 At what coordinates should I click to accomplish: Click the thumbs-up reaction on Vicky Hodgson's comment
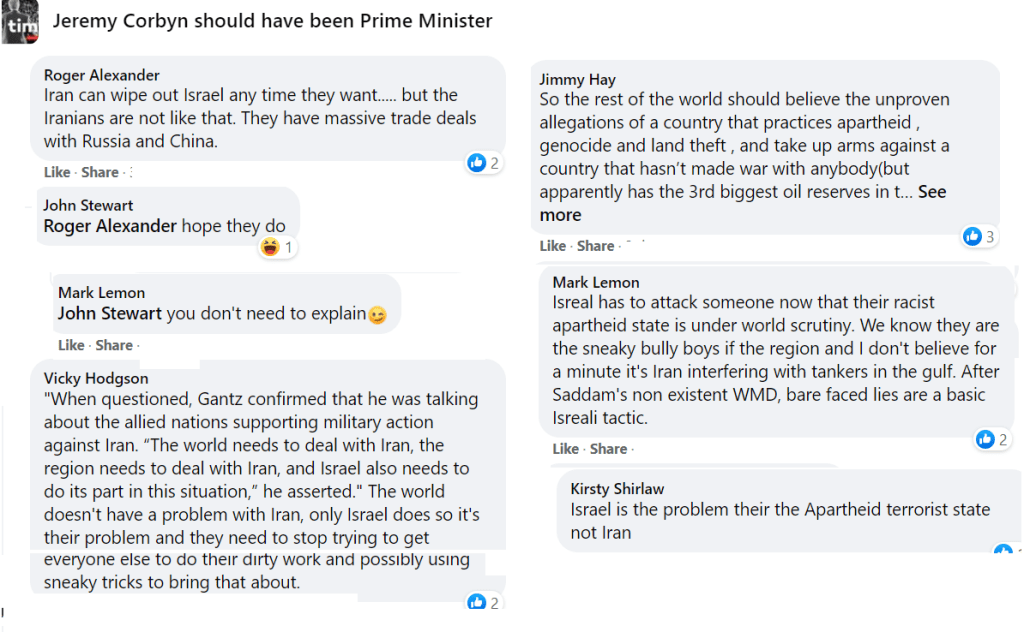pos(476,602)
